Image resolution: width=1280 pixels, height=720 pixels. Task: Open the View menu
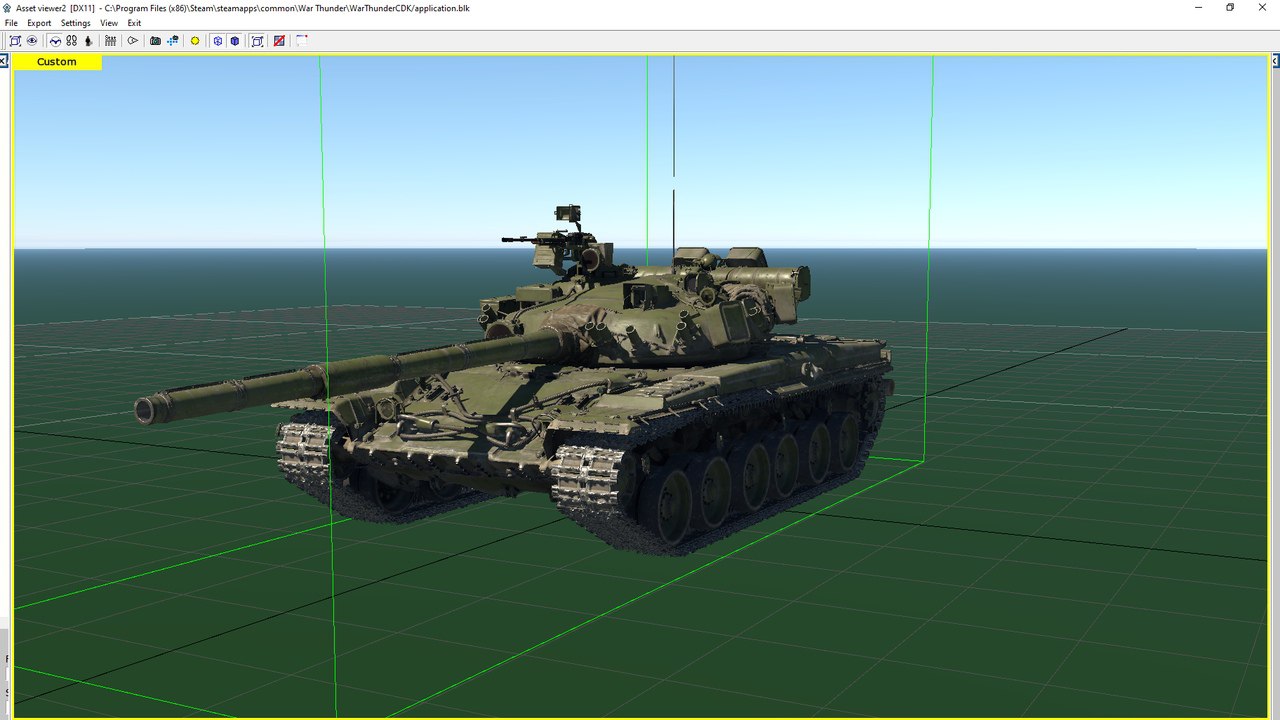pos(109,23)
